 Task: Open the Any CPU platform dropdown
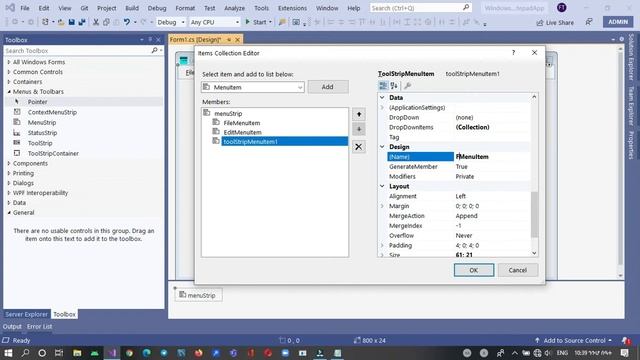pyautogui.click(x=237, y=22)
